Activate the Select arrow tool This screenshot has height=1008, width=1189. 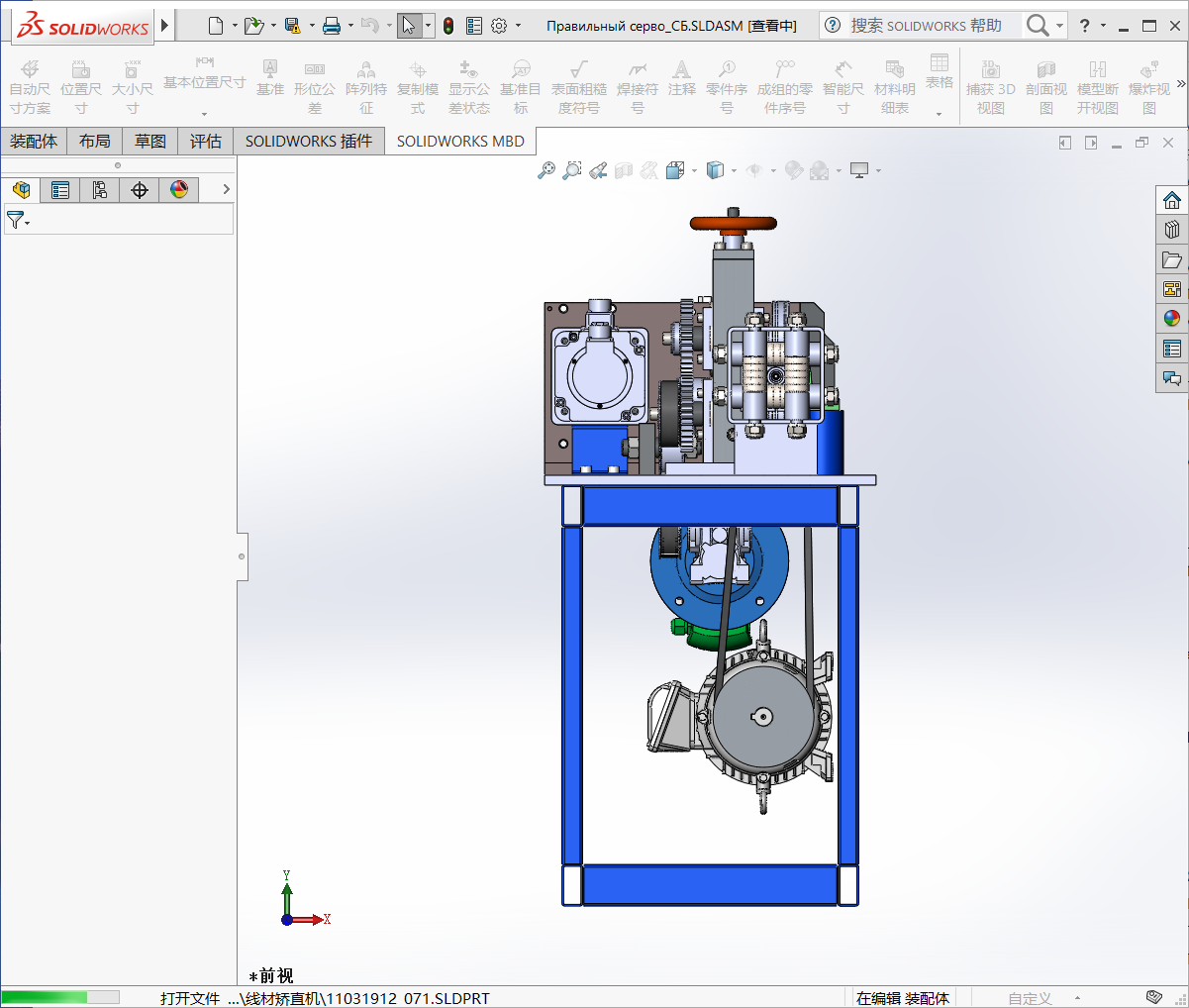click(409, 26)
